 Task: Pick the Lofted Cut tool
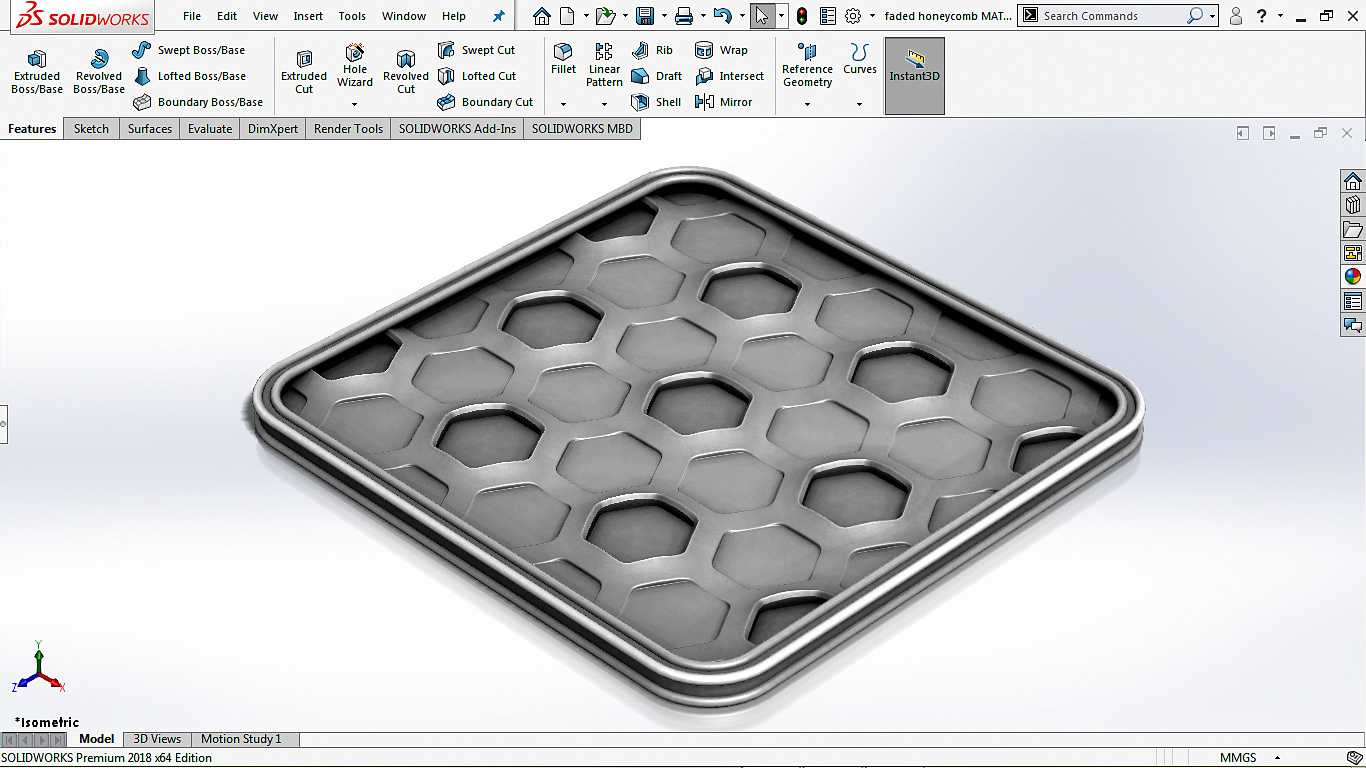tap(477, 76)
